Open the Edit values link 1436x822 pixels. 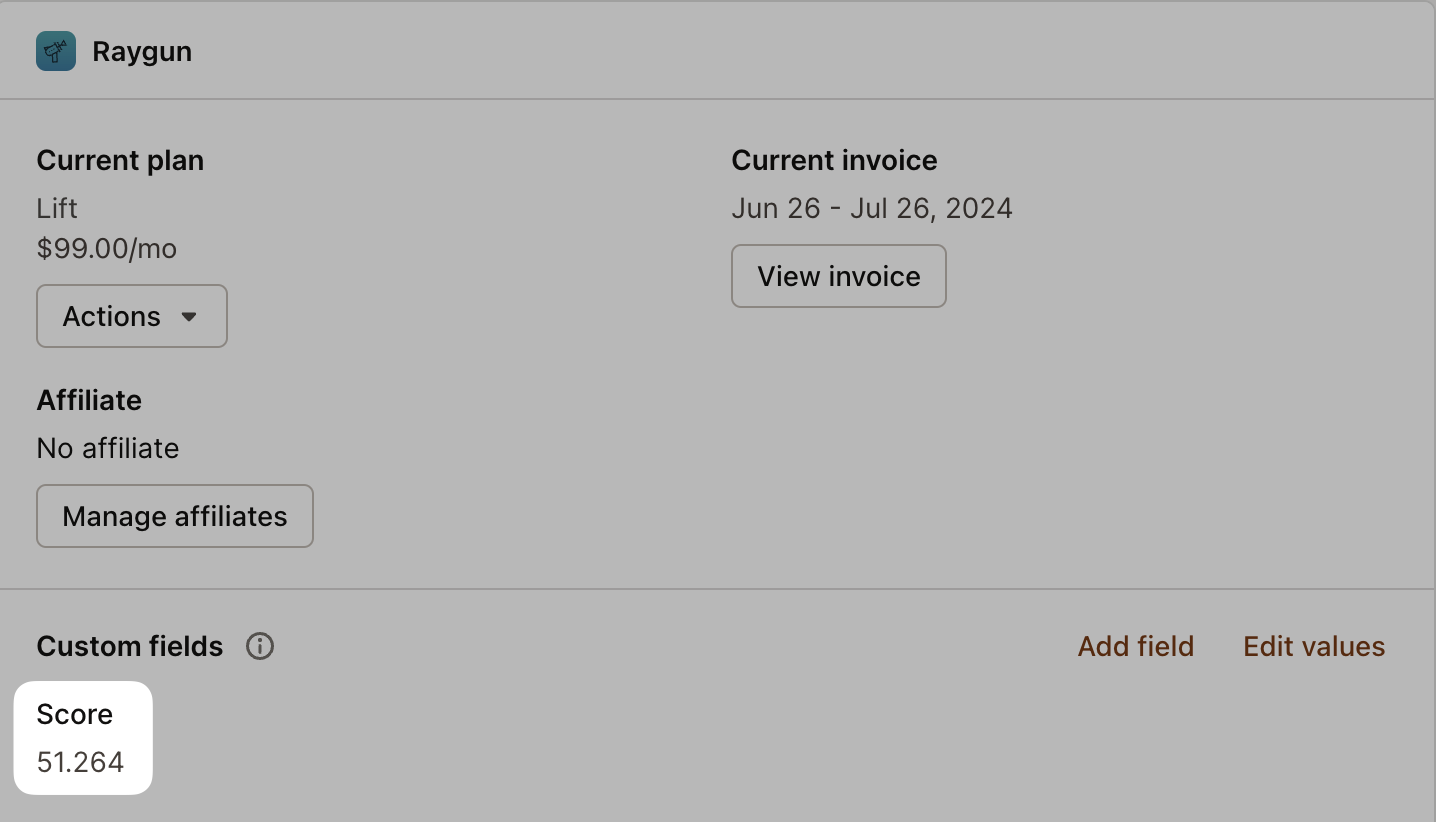coord(1313,646)
